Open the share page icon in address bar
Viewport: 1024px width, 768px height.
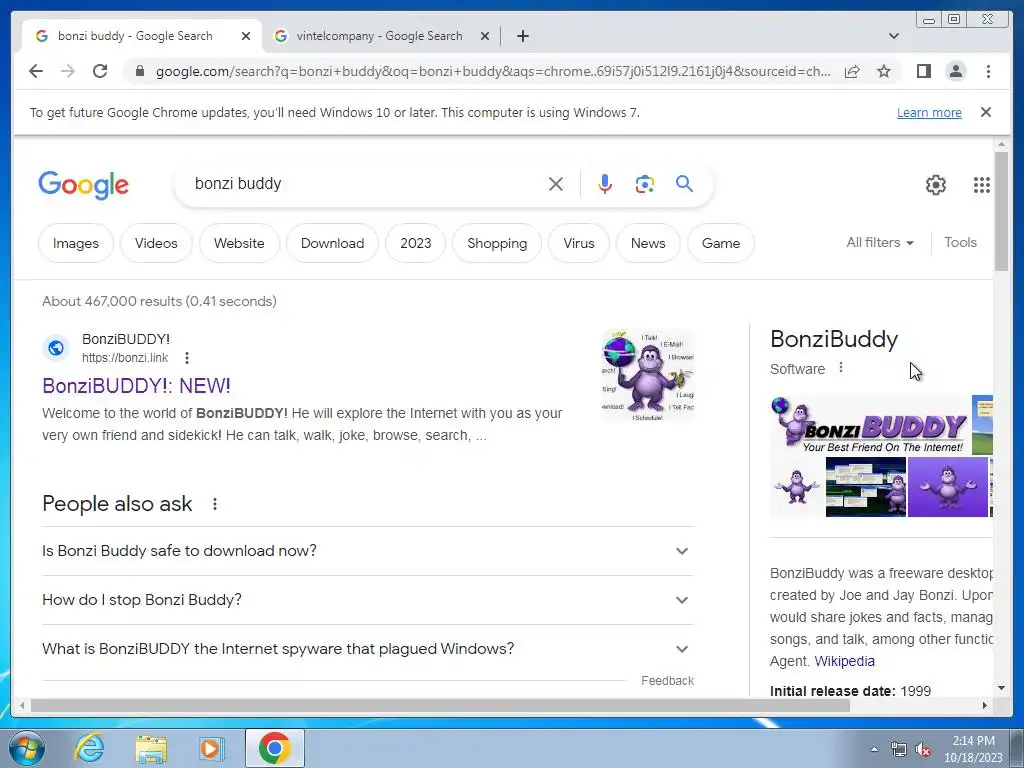click(x=852, y=71)
